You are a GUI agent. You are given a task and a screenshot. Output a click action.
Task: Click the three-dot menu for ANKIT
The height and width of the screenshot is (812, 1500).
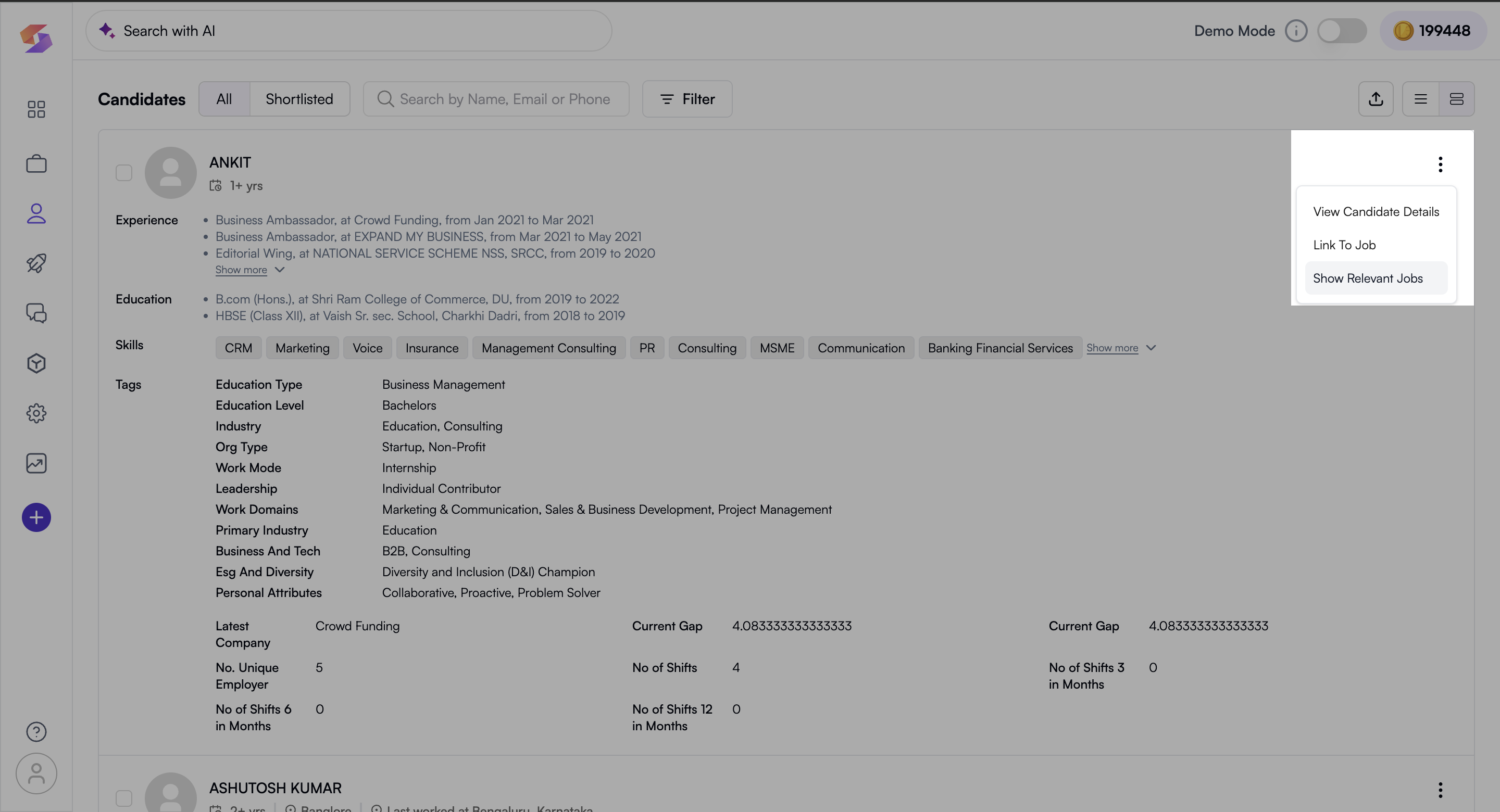[x=1440, y=164]
